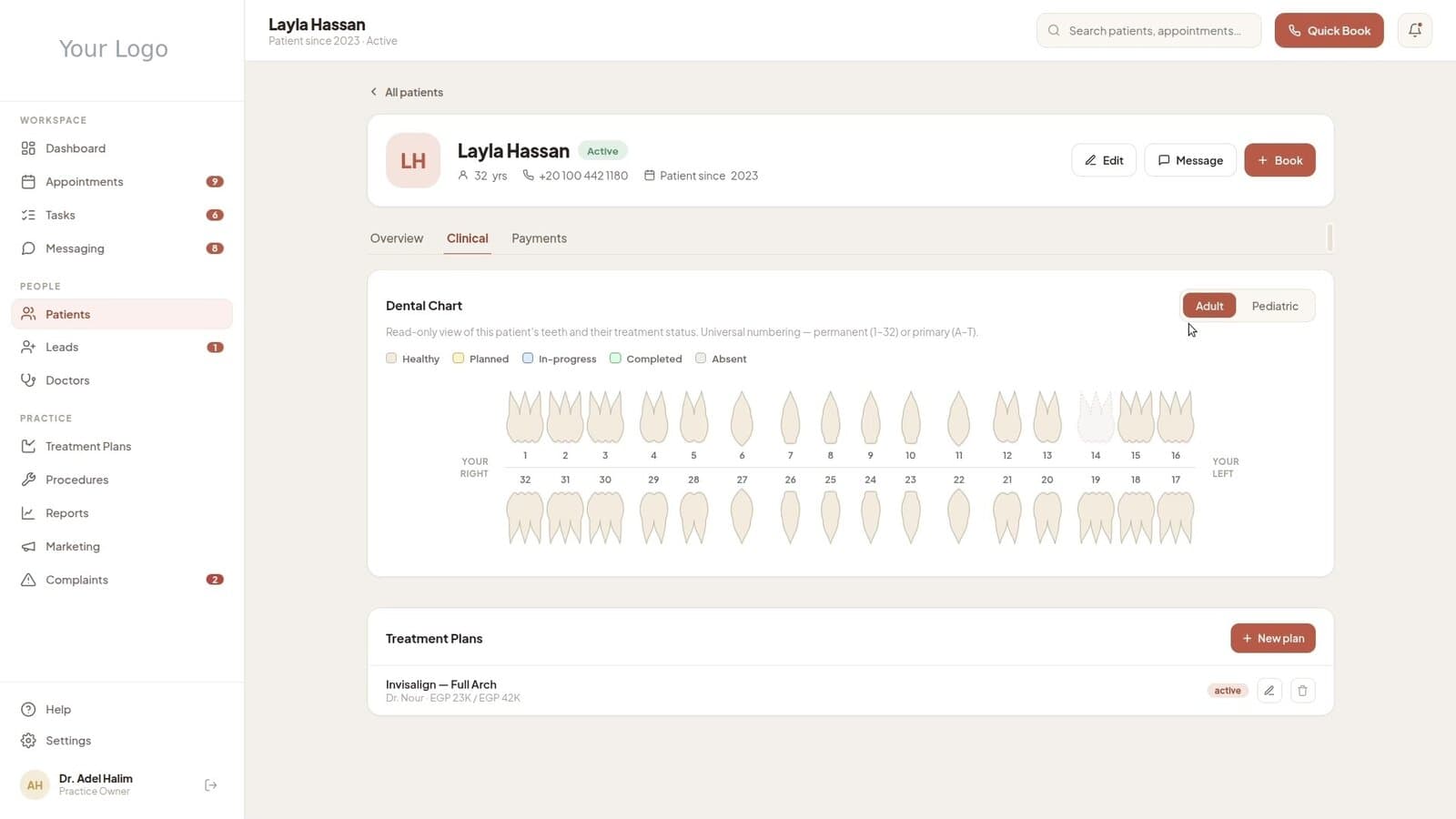Click the Complaints badge showing 2
Viewport: 1456px width, 819px height.
point(215,580)
